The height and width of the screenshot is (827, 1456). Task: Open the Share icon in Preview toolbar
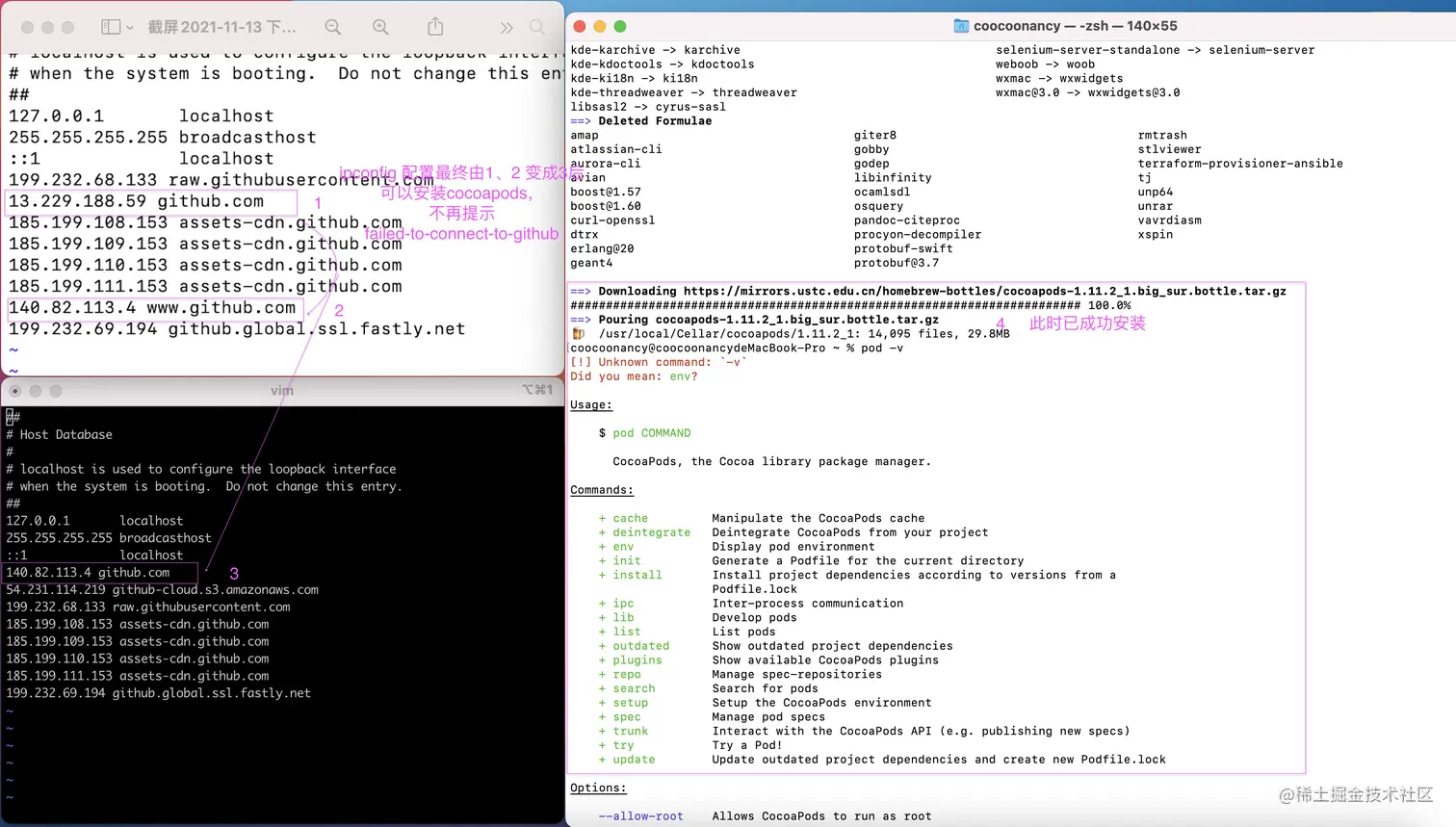click(x=435, y=26)
